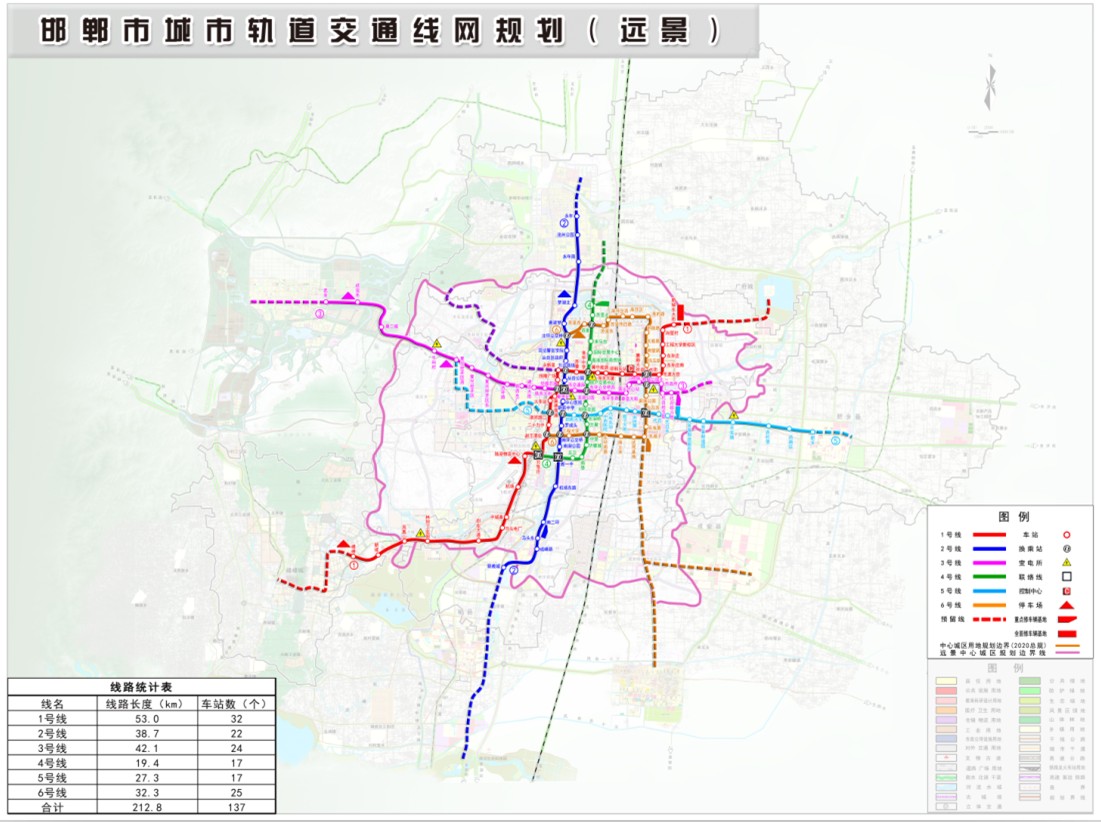Click the 换乘站 transfer station legend icon
The image size is (1101, 822).
(1067, 550)
